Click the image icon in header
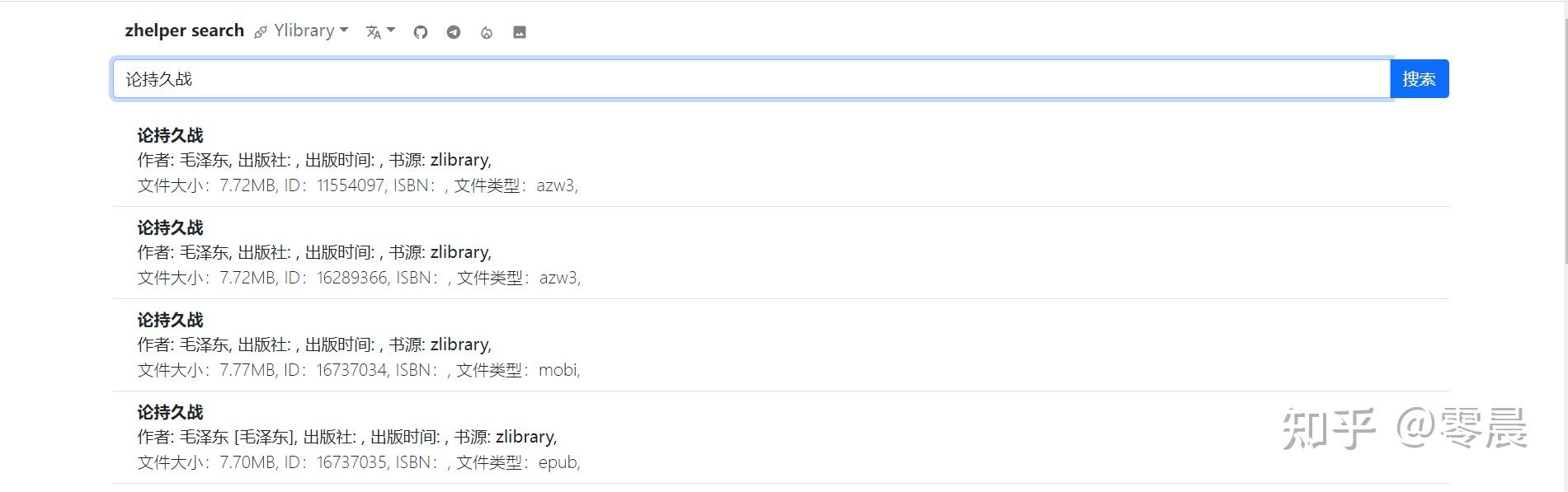Screen dimensions: 1568x492 pyautogui.click(x=520, y=32)
